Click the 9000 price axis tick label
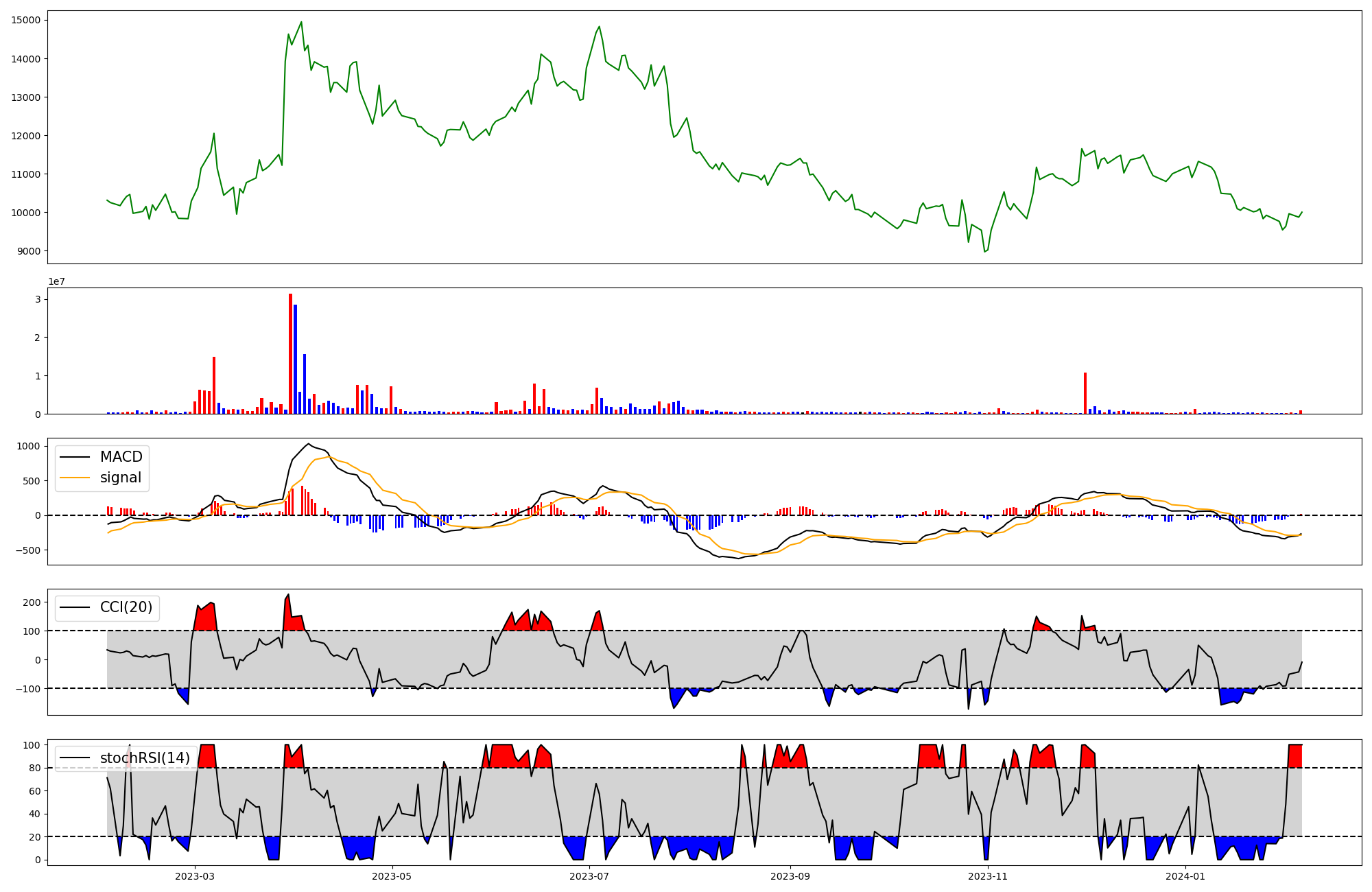Screen dimensions: 1372x892 29,251
